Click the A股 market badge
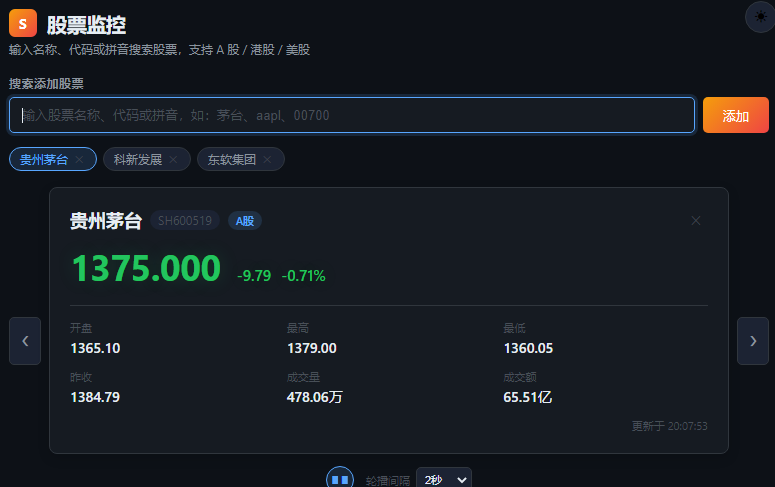Screen dimensions: 775x487 pos(245,221)
